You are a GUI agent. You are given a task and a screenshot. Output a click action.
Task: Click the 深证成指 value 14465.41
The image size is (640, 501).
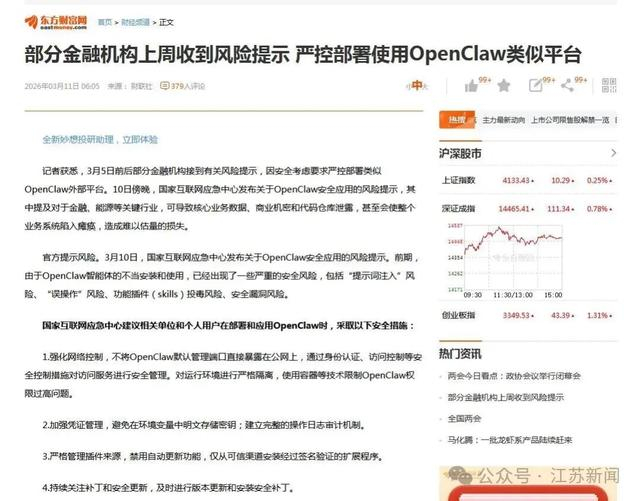[x=516, y=209]
